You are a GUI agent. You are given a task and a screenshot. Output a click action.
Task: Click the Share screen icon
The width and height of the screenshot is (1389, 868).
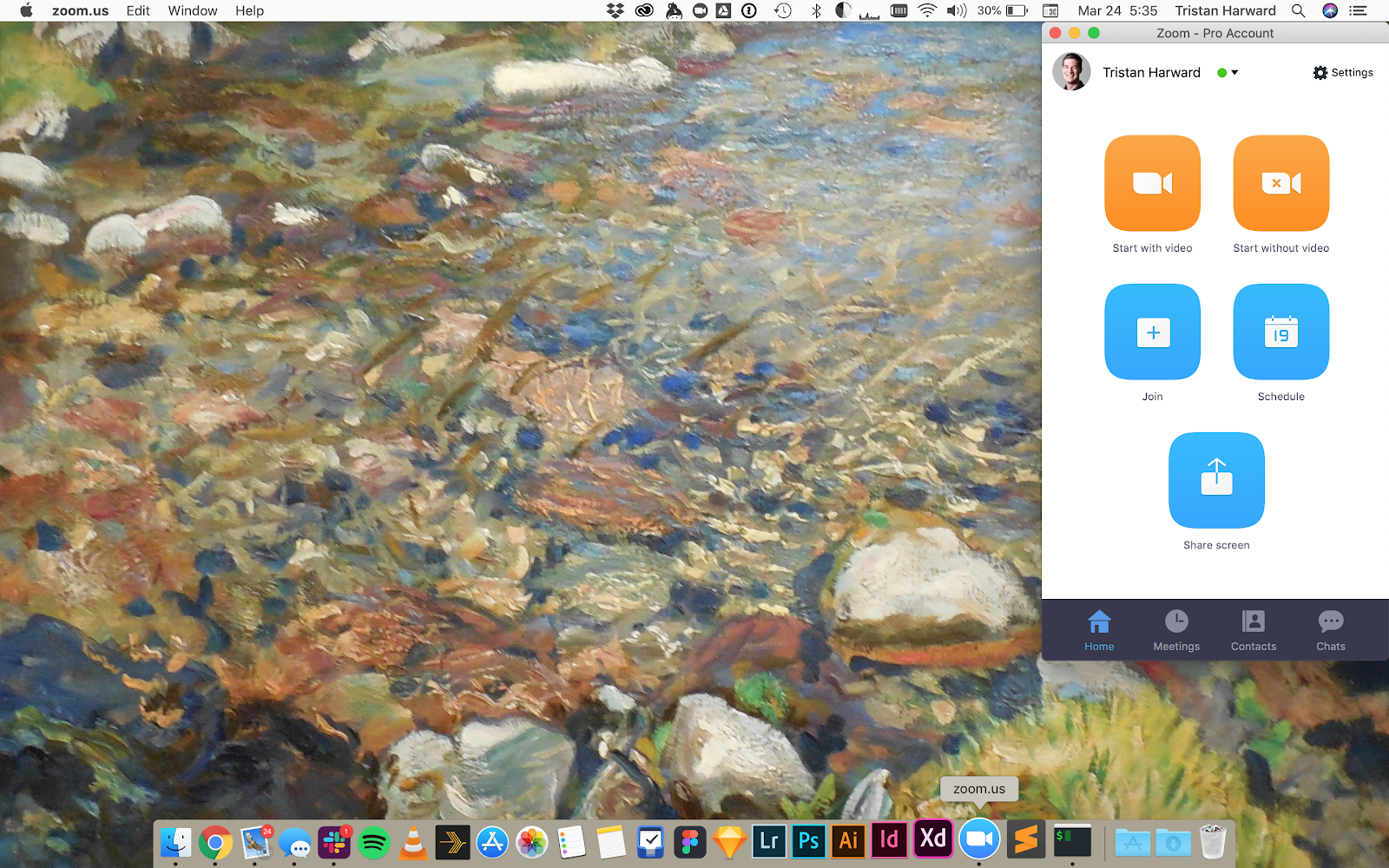pyautogui.click(x=1216, y=480)
